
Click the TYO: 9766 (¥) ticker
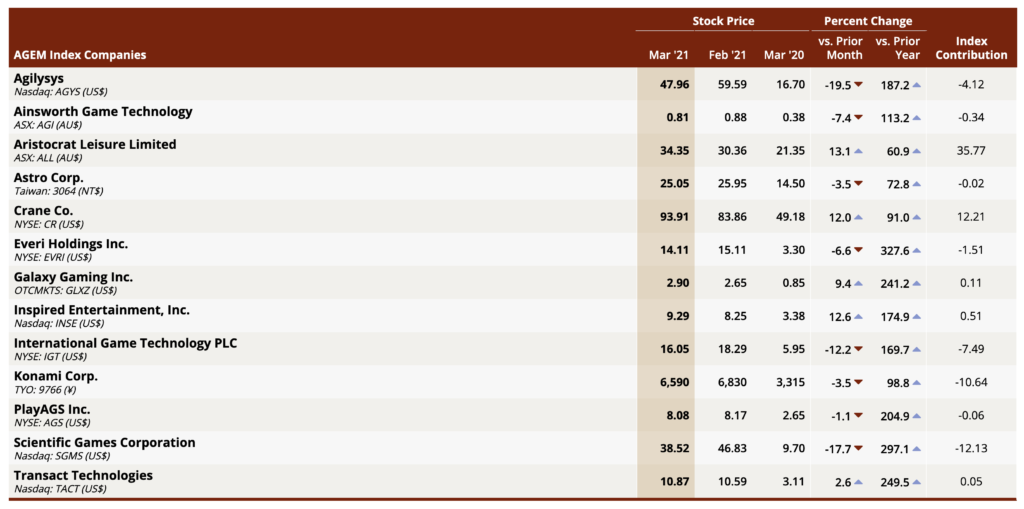pyautogui.click(x=46, y=390)
